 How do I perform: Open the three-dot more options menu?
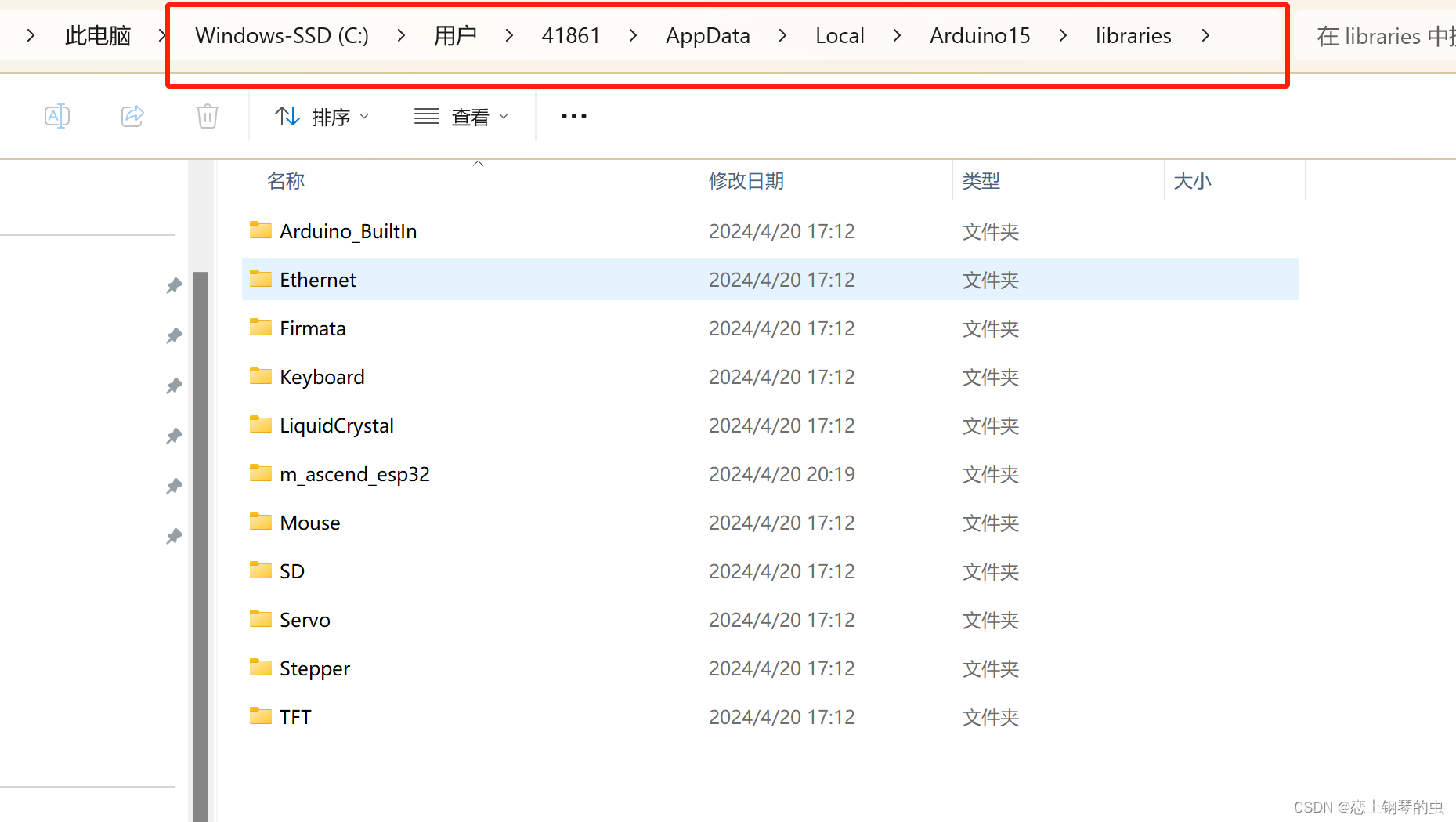(x=574, y=116)
